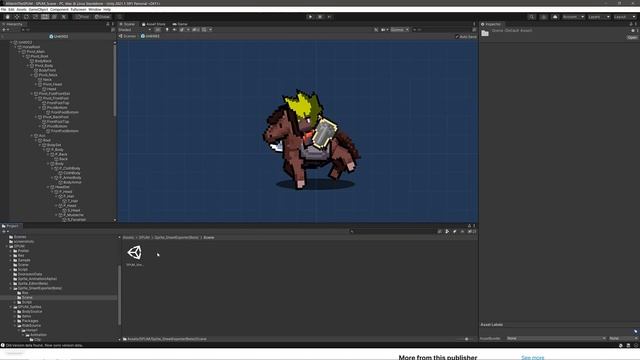Select the Scale tool in the toolbar
The image size is (640, 360).
[x=36, y=17]
